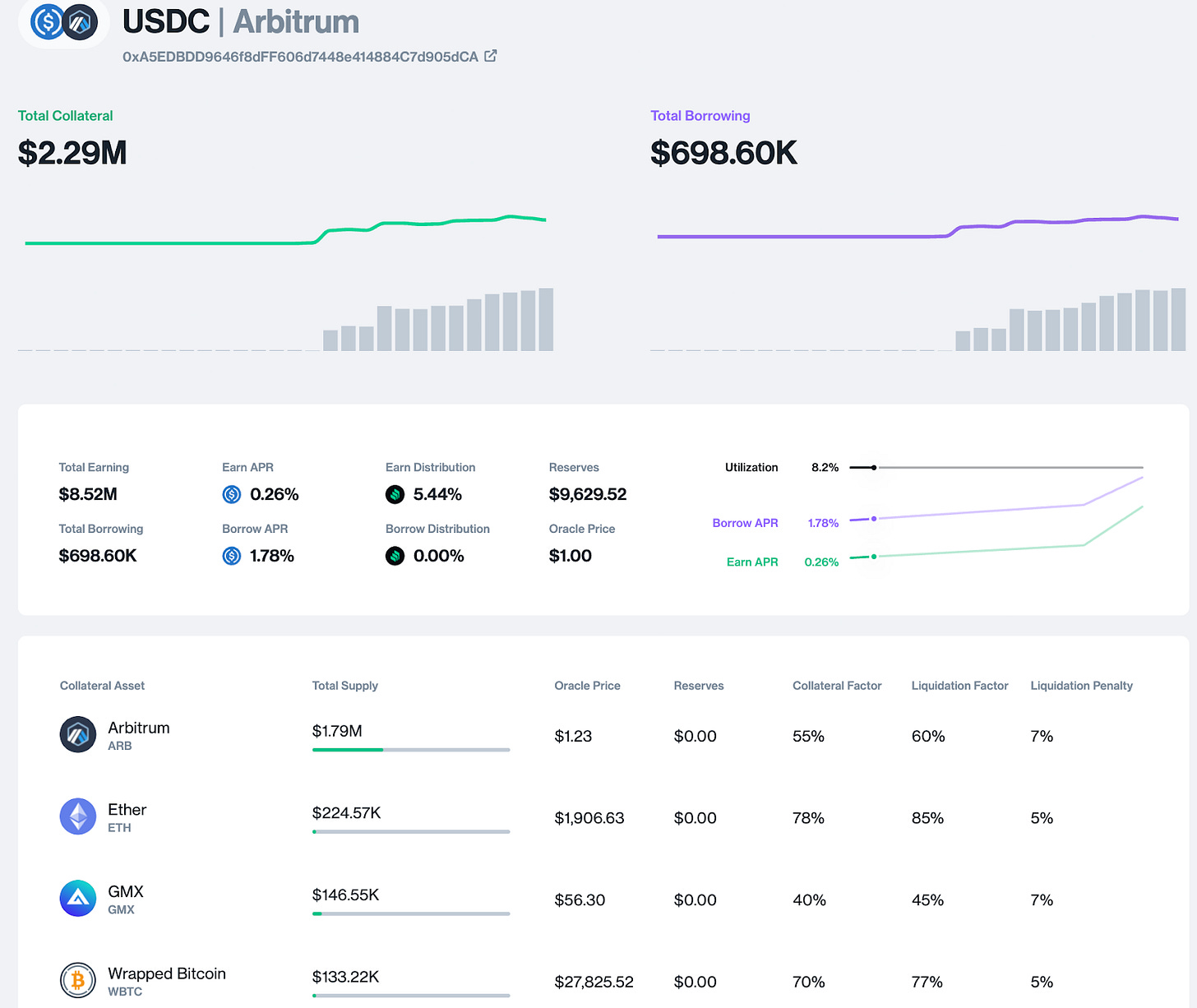Click the Wrapped Bitcoin $133.22K supply bar

(x=411, y=996)
